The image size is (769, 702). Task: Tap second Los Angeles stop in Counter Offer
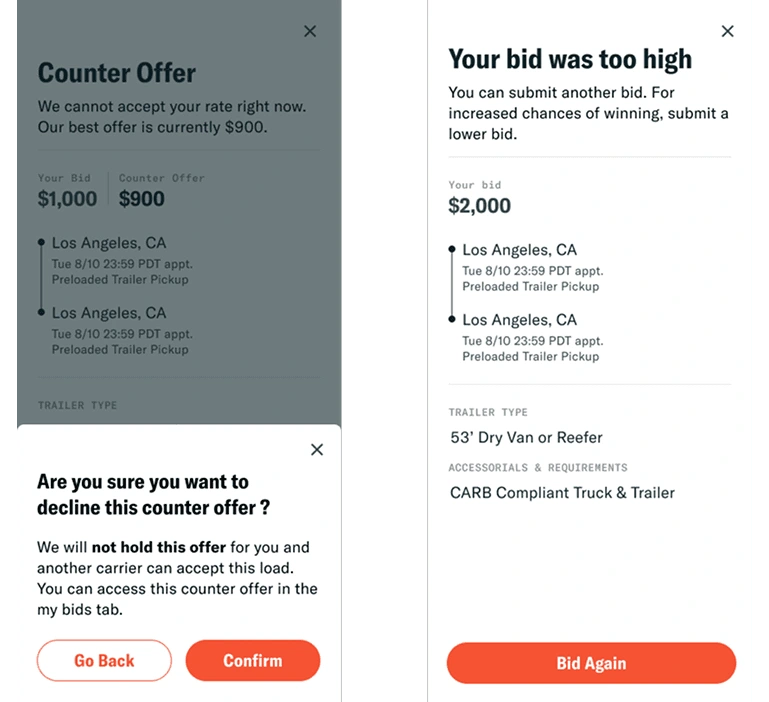109,313
